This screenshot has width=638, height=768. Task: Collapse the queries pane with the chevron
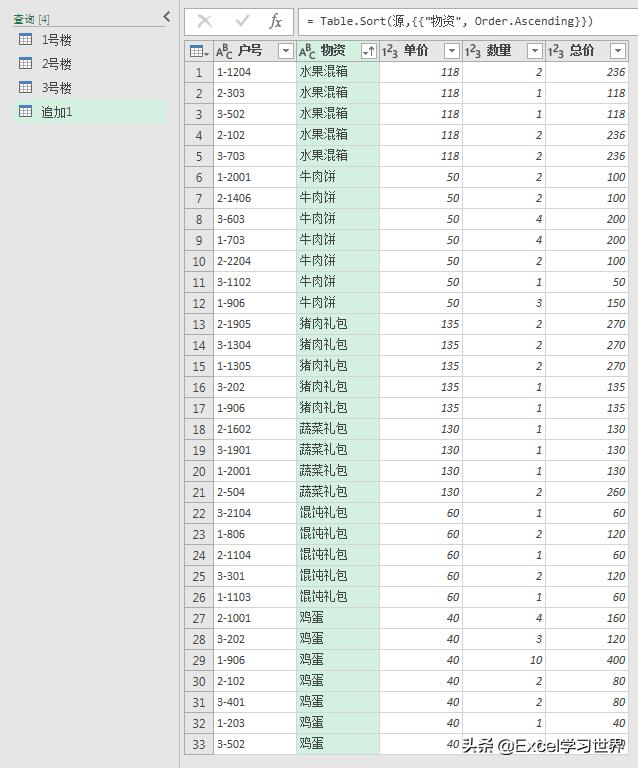pyautogui.click(x=166, y=17)
